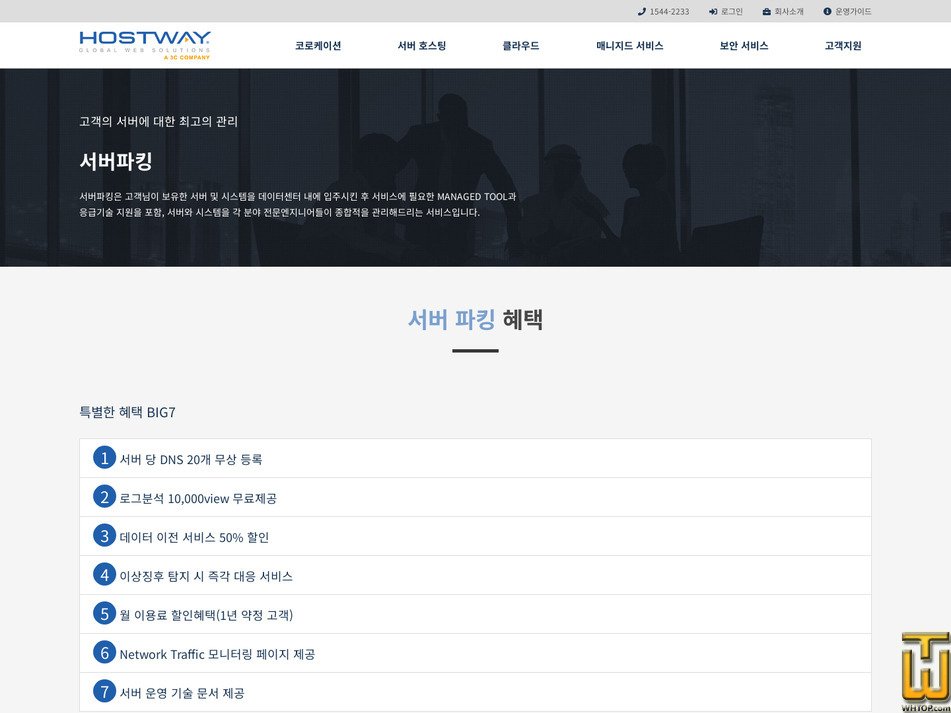951x713 pixels.
Task: Click the text 서버 운영 기술 문서 제공
Action: pos(182,693)
